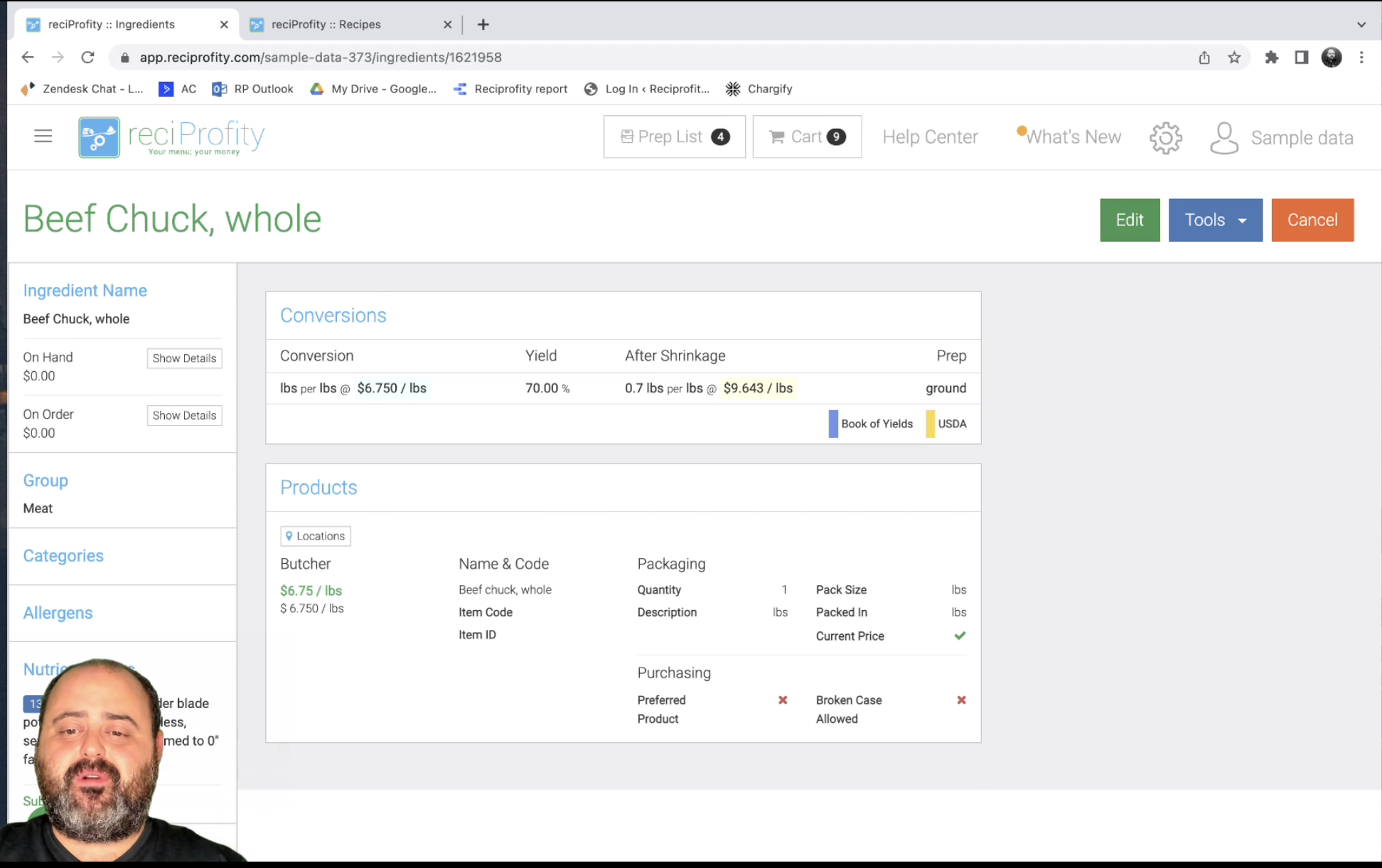Show Details for On Order
The height and width of the screenshot is (868, 1382).
pyautogui.click(x=184, y=415)
